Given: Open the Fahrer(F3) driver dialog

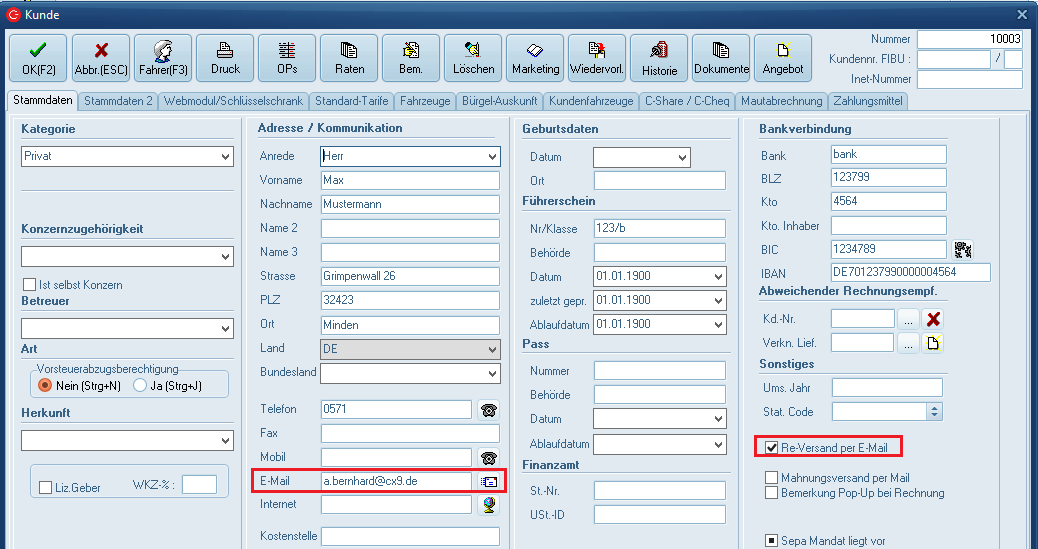Looking at the screenshot, I should point(162,58).
